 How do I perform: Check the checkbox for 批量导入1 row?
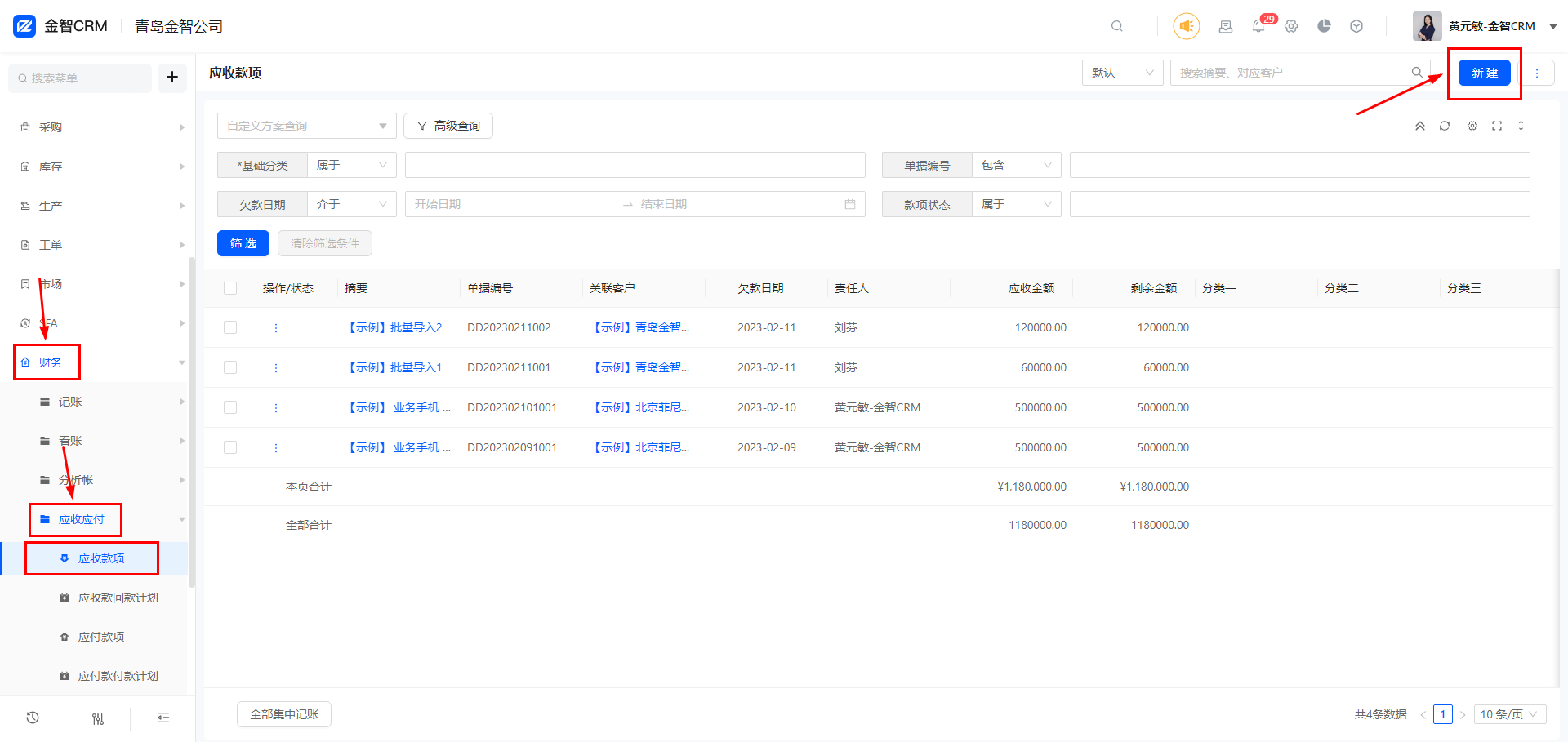point(230,367)
